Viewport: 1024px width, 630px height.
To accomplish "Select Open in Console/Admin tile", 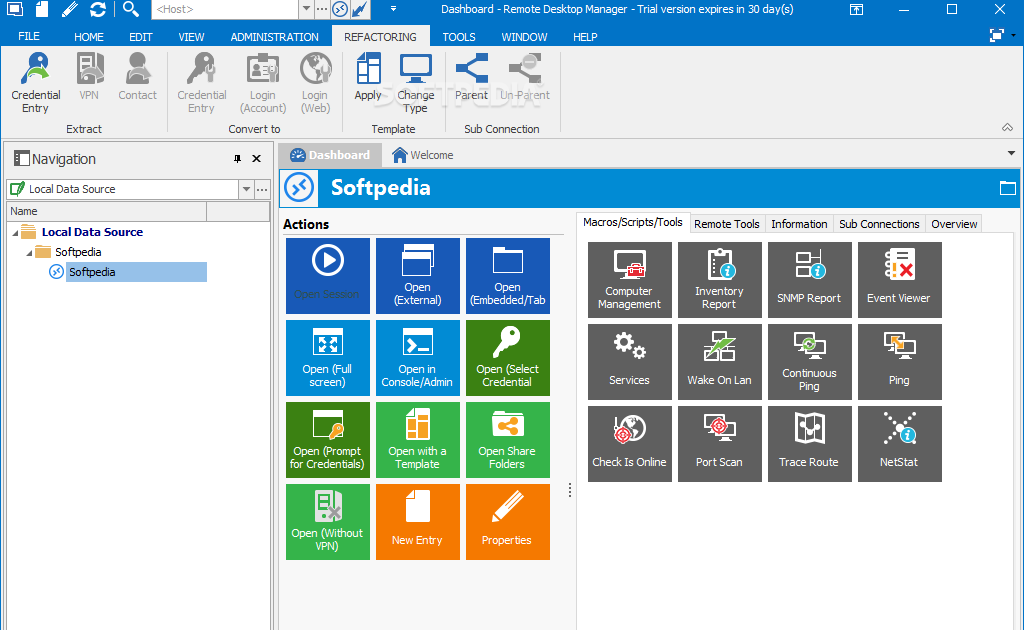I will pyautogui.click(x=417, y=358).
